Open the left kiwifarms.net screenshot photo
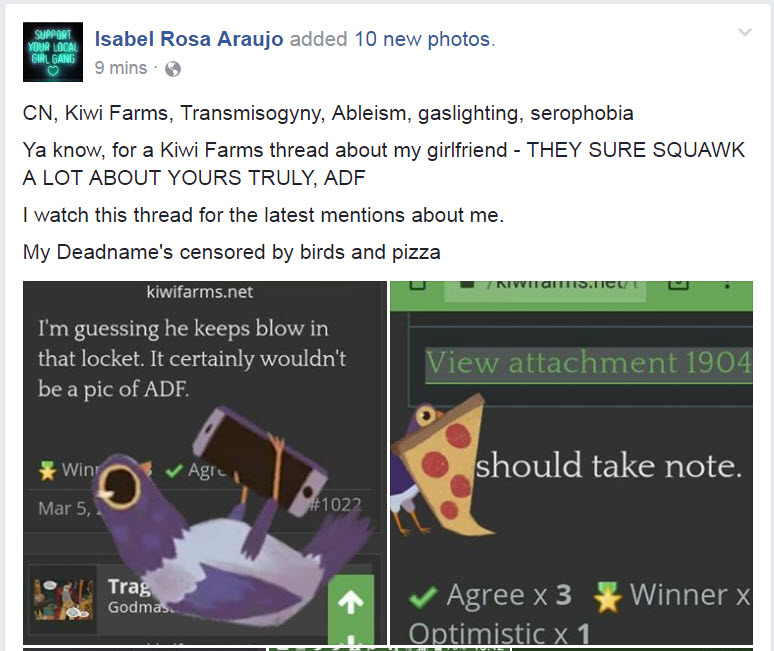 coord(205,462)
